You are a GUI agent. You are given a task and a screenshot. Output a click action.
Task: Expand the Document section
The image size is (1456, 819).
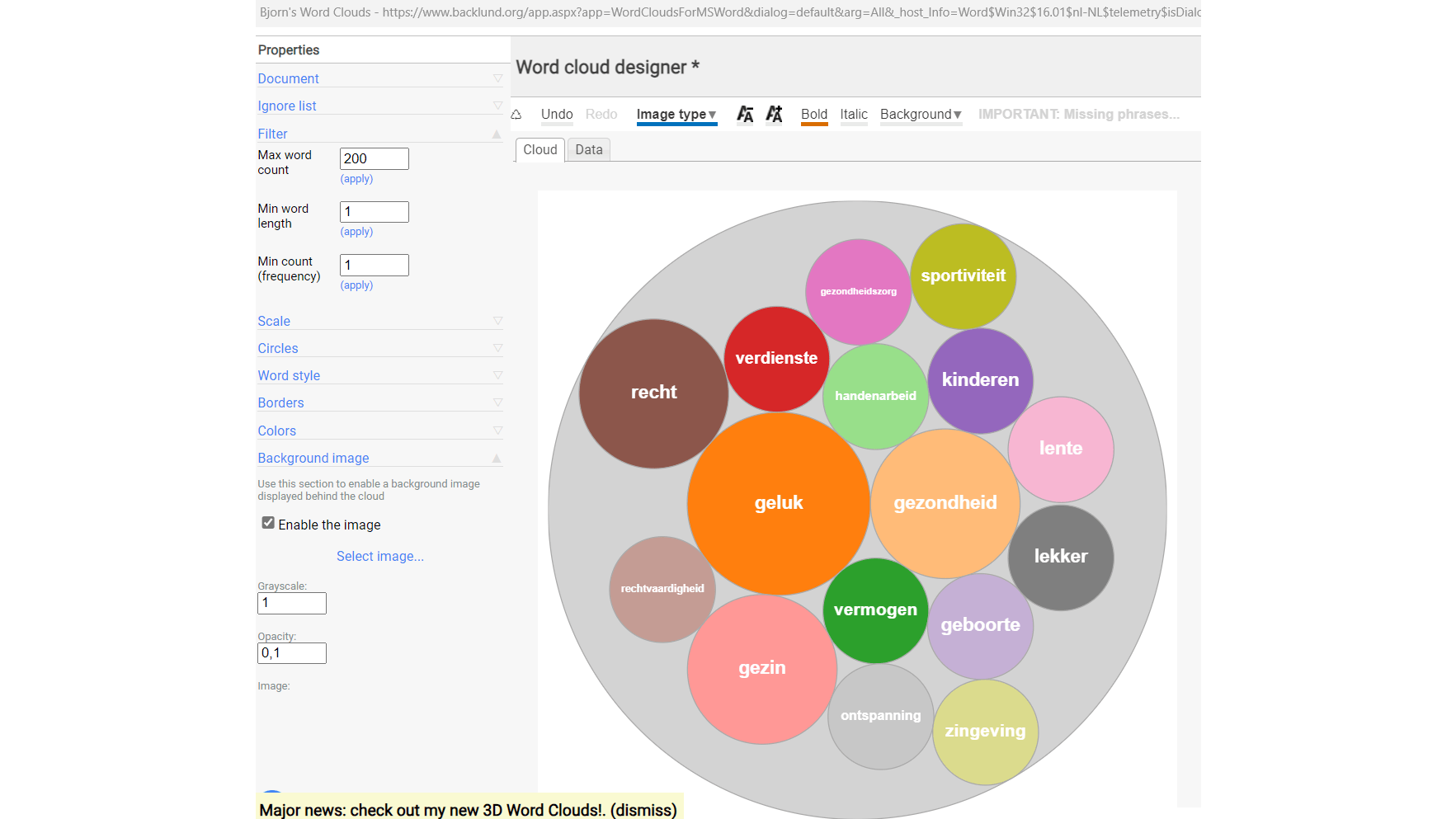click(379, 78)
